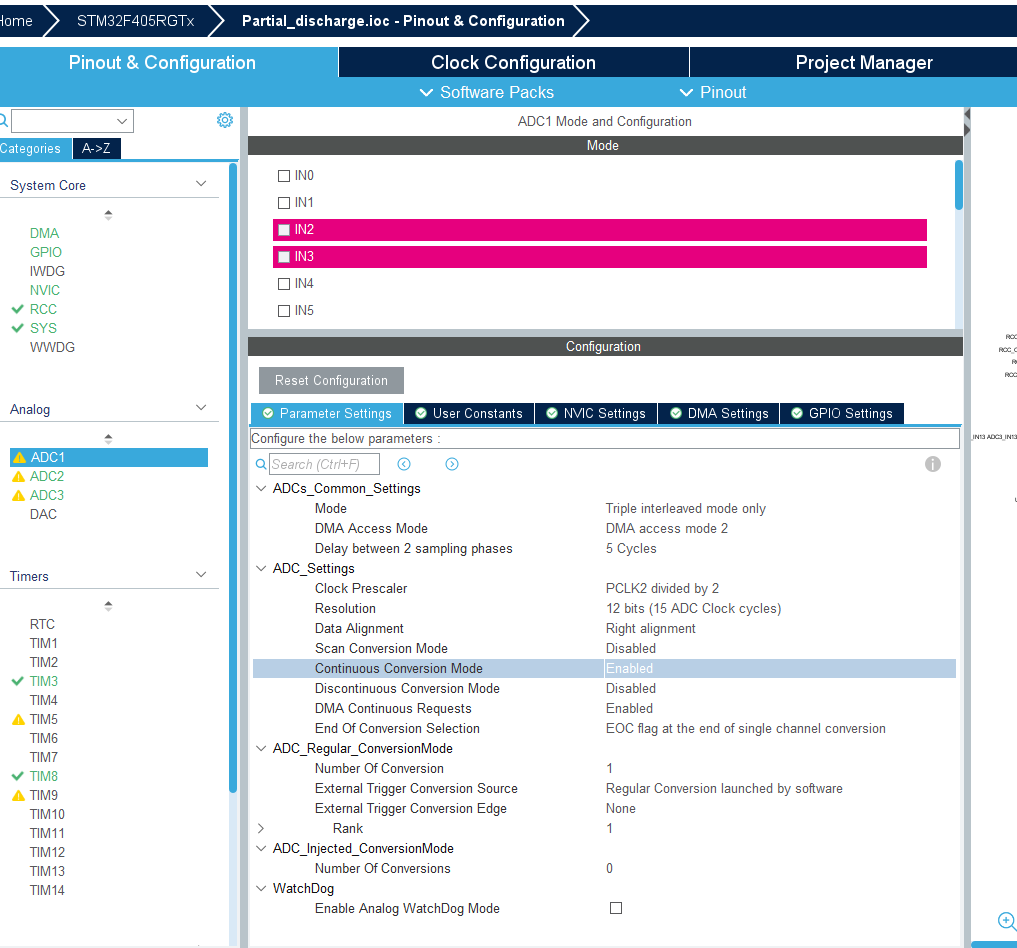Image resolution: width=1017 pixels, height=948 pixels.
Task: Select TIM1 in Timers list
Action: coord(43,643)
